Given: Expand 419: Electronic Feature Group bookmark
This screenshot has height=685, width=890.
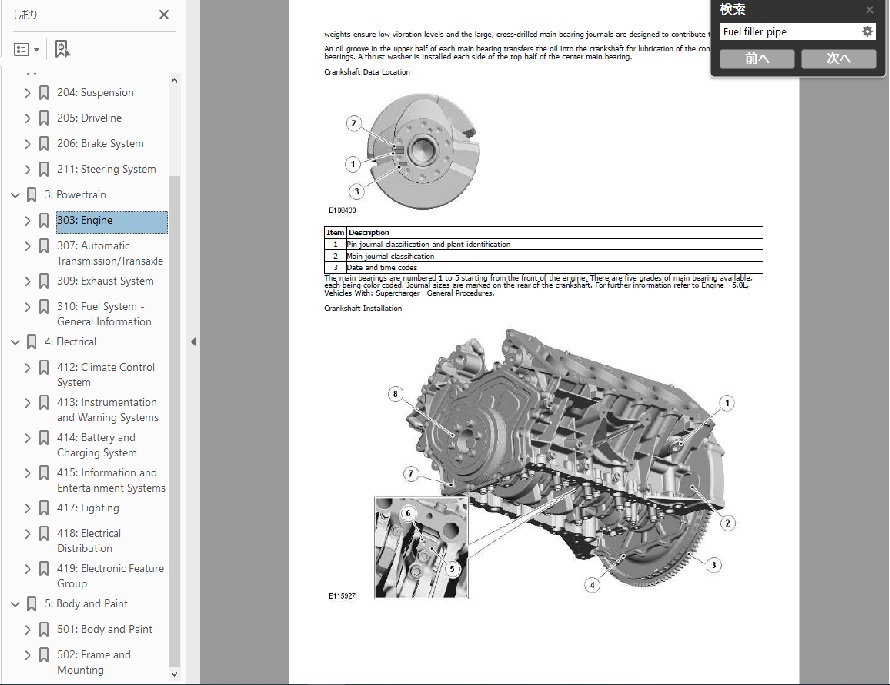Looking at the screenshot, I should [27, 569].
